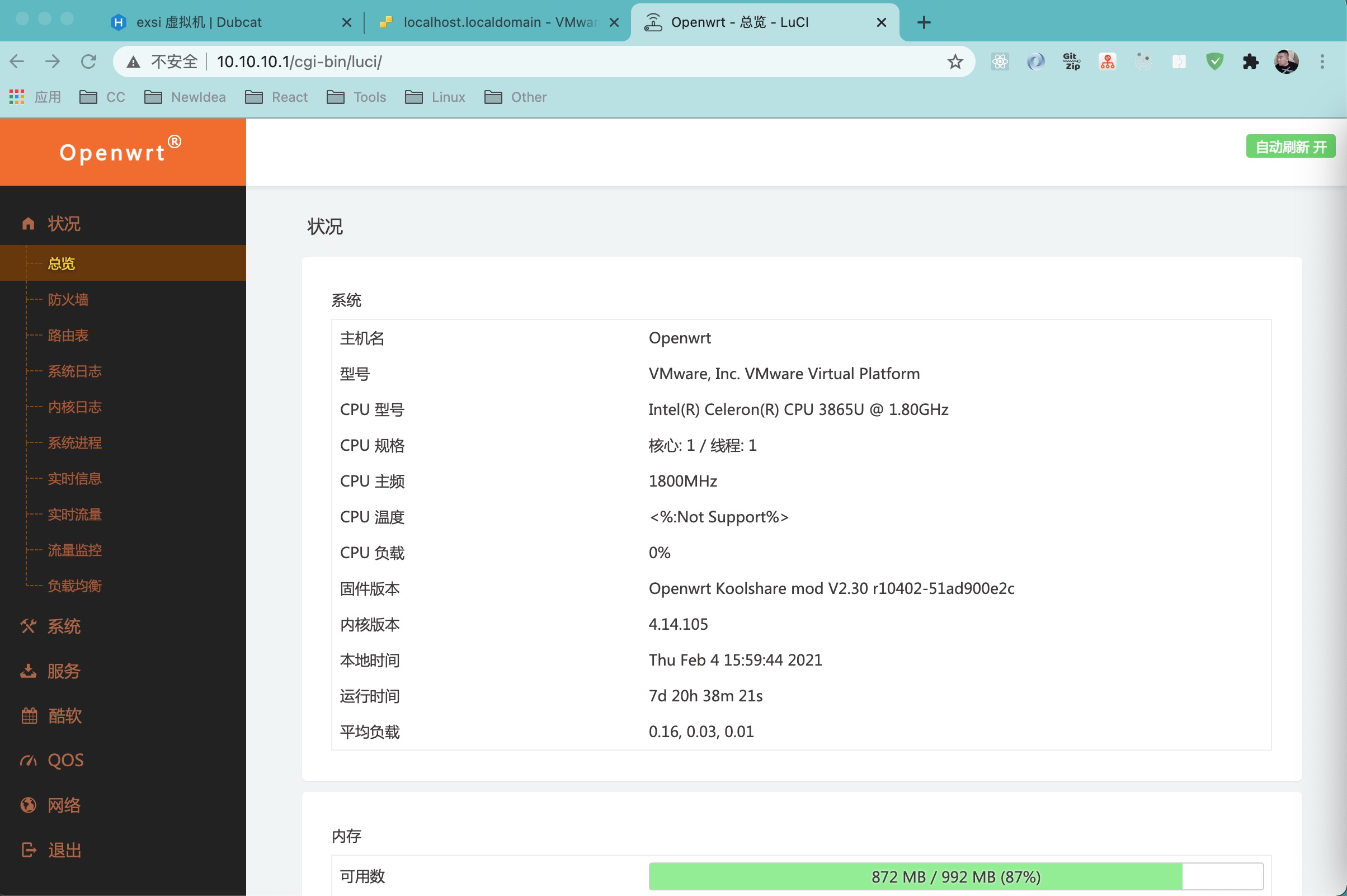Open the Chrome profile avatar
The height and width of the screenshot is (896, 1347).
1287,61
